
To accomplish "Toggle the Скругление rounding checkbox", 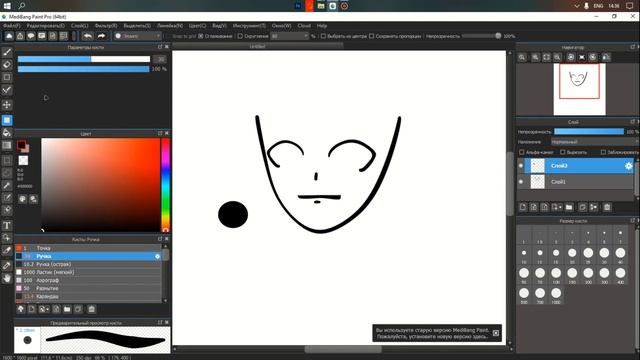I will click(240, 36).
